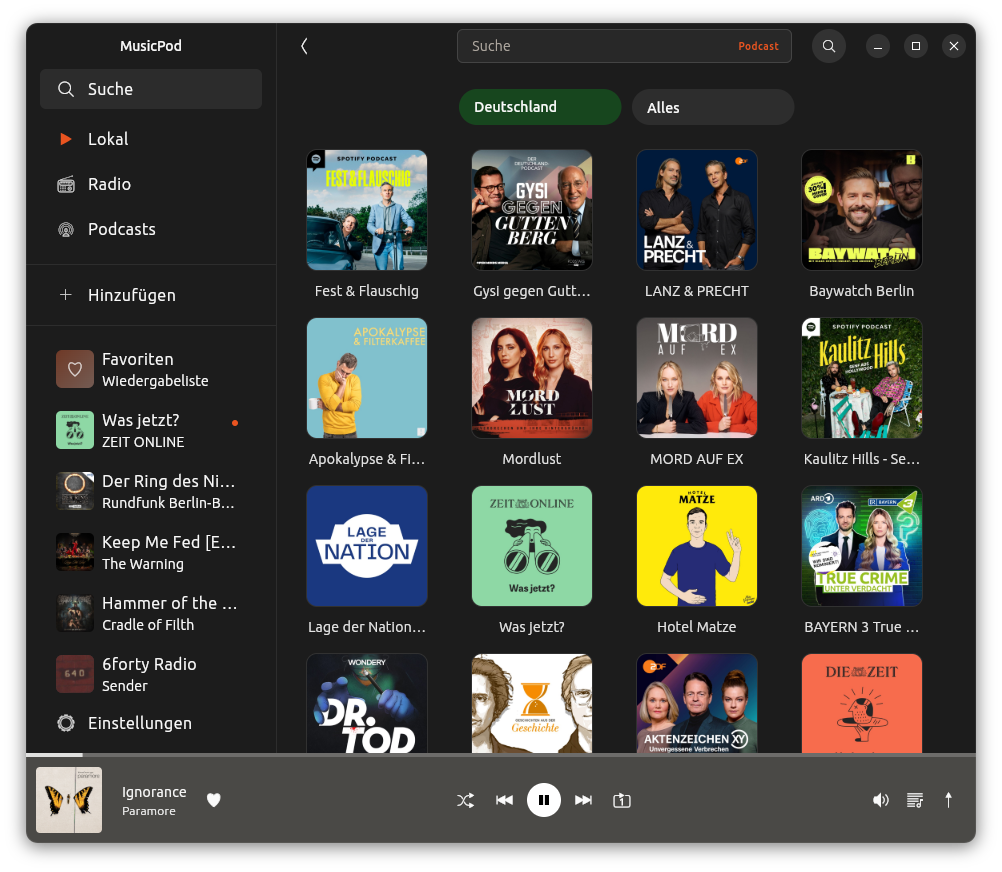Open Aktenzeichen XY podcast cover
The image size is (1002, 872).
click(697, 703)
